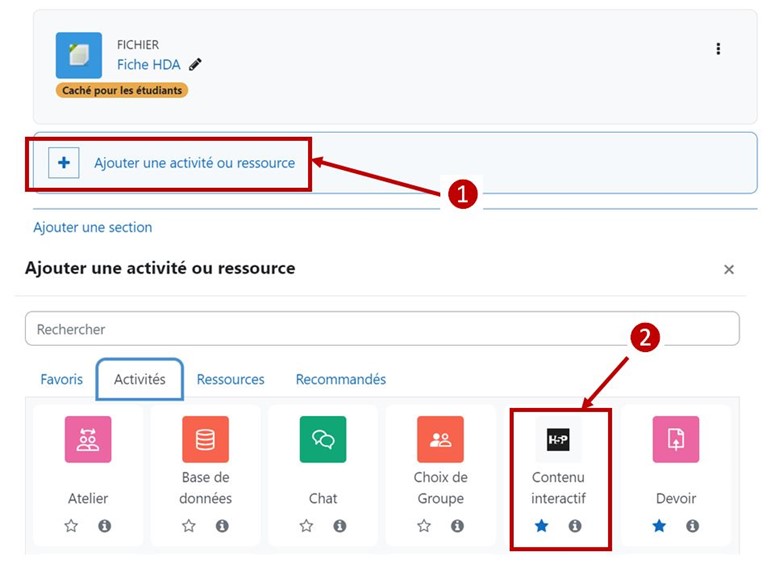Click the Rechercher search field

pyautogui.click(x=382, y=329)
